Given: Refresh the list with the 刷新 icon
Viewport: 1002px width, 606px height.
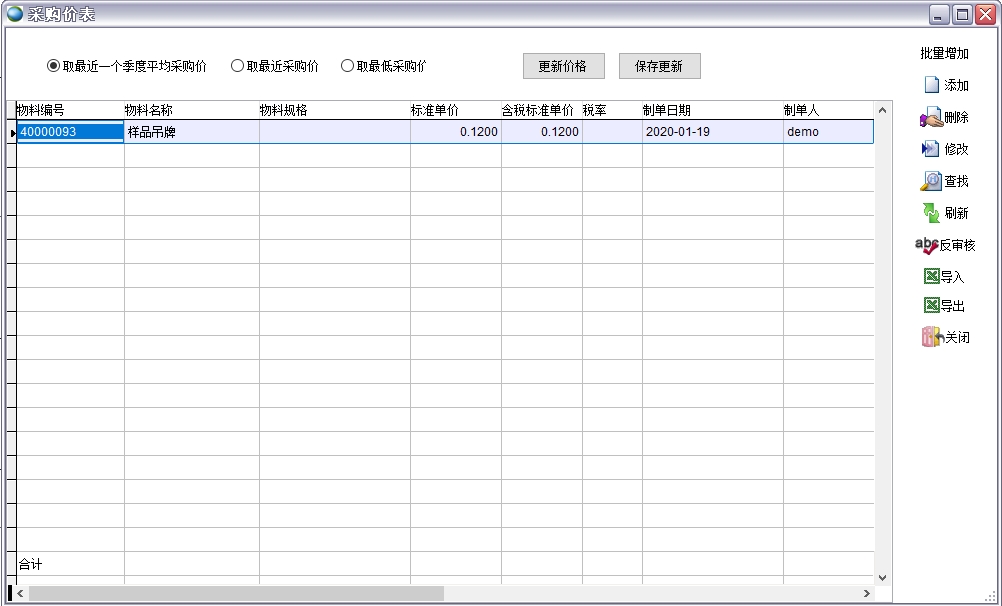Looking at the screenshot, I should 944,212.
